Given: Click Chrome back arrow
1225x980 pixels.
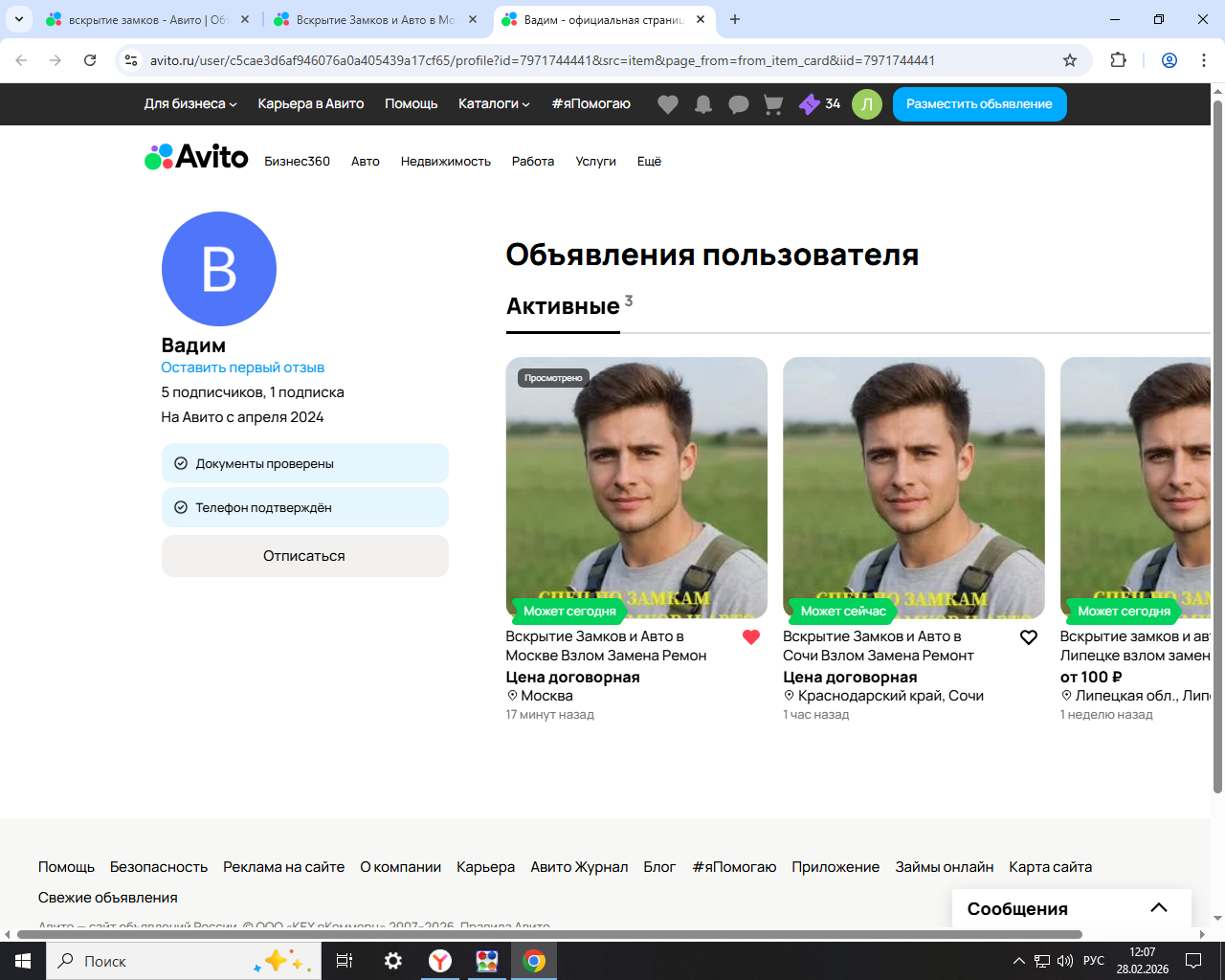Looking at the screenshot, I should [21, 60].
